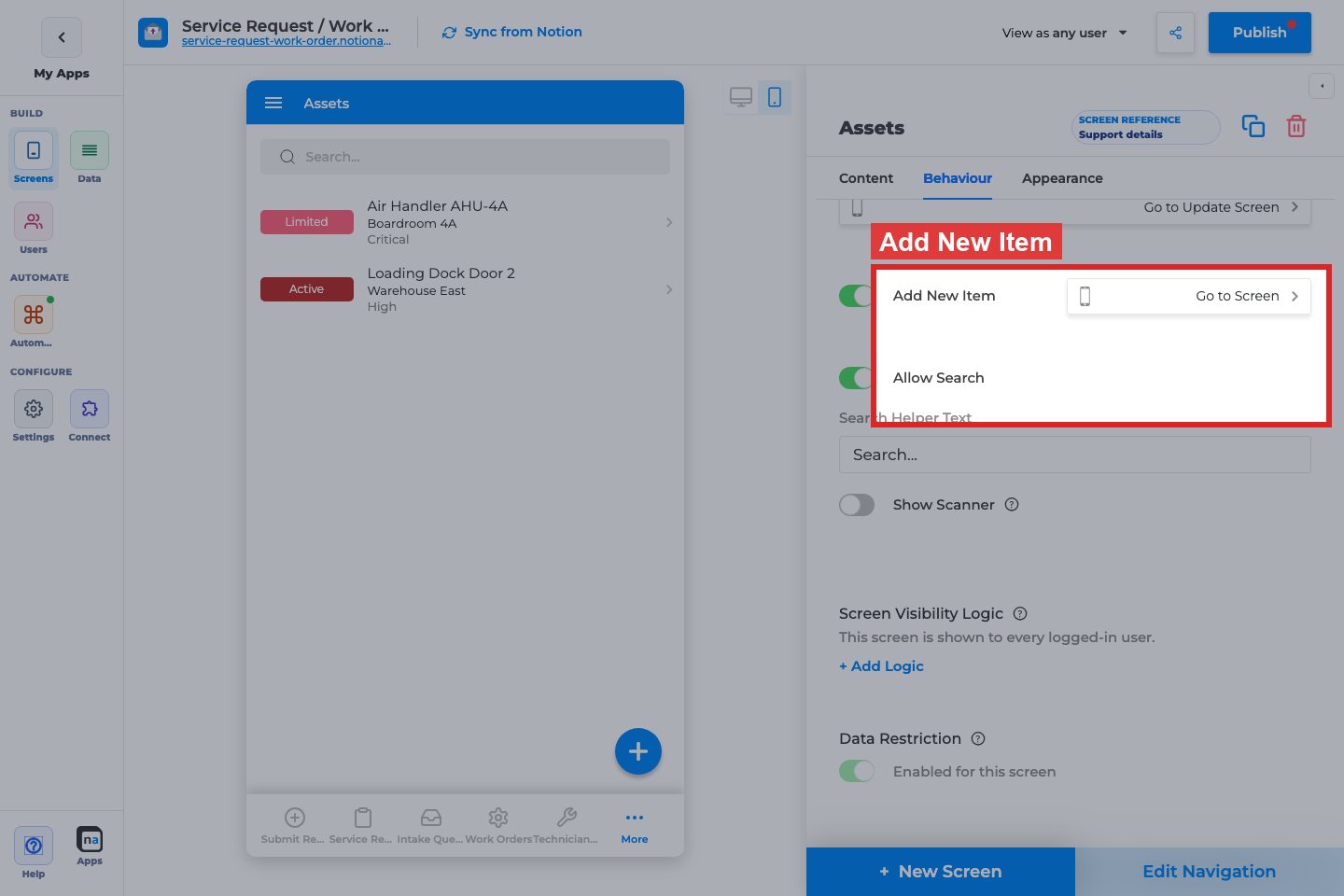
Task: Open the Air Handler AHU-4A row chevron
Action: [x=669, y=222]
